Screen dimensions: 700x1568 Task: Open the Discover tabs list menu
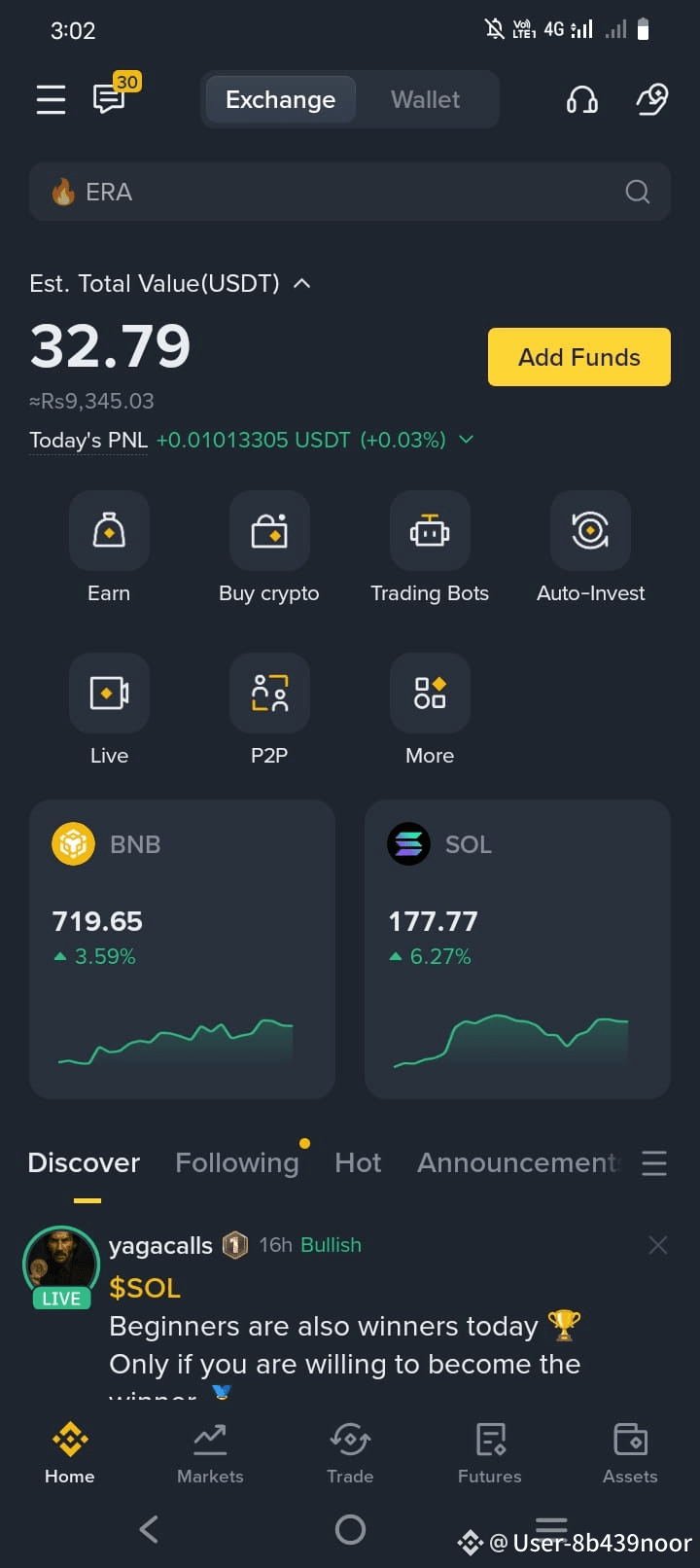click(654, 1163)
